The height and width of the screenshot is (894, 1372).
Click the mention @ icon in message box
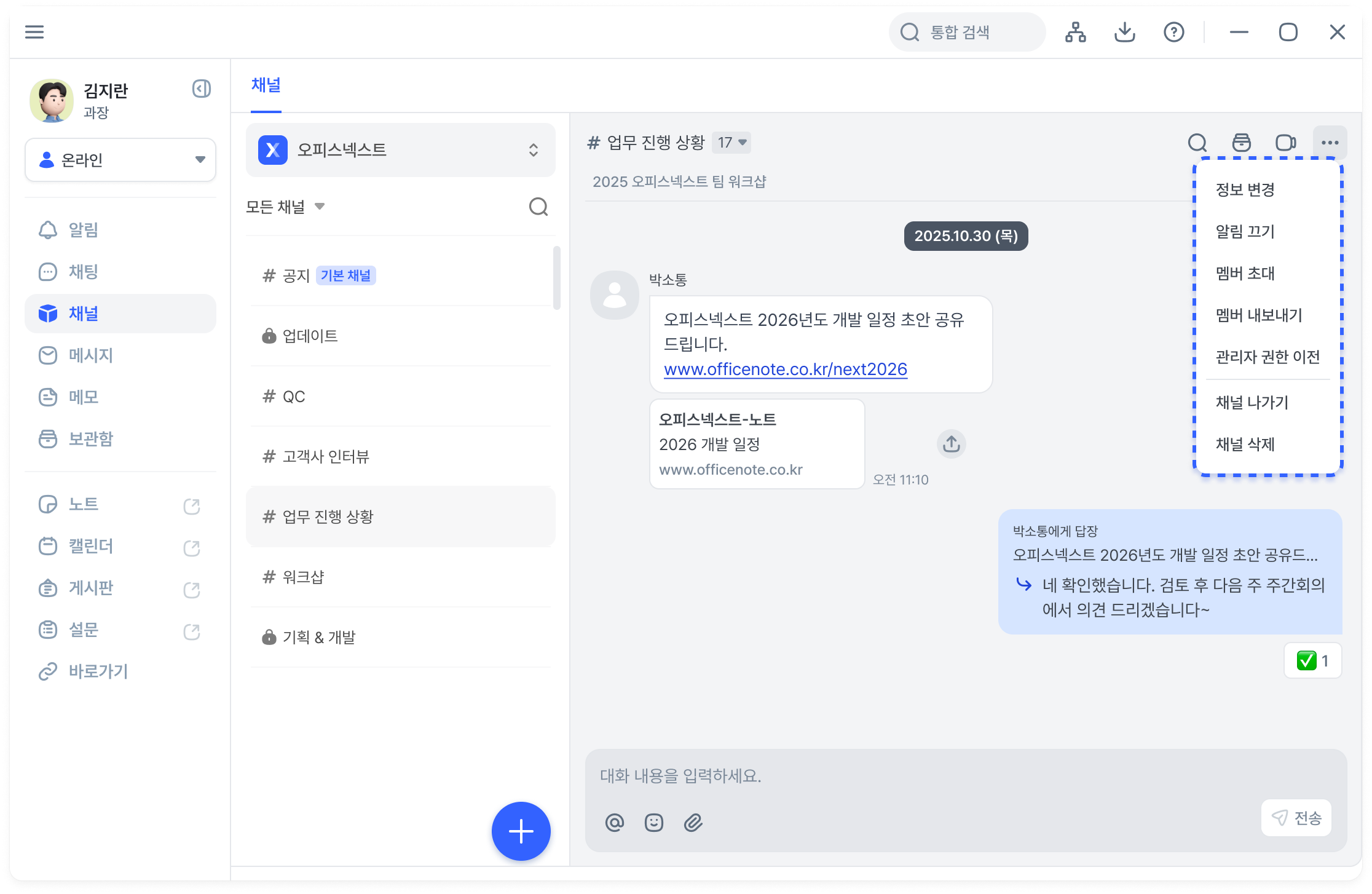(x=614, y=822)
